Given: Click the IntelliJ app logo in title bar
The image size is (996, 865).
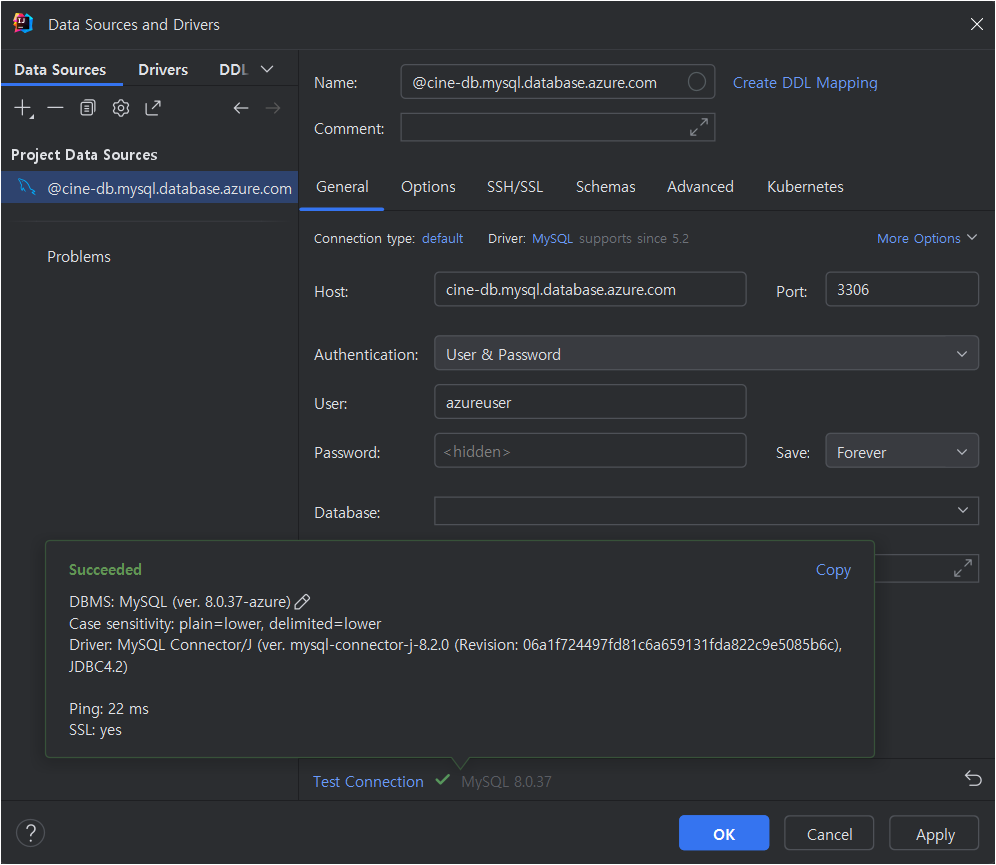Looking at the screenshot, I should (x=23, y=23).
